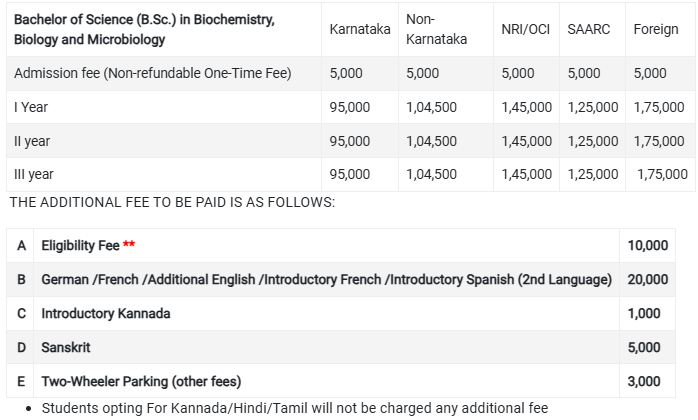Click the II year Non-Karnataka fee 1,04,500

431,141
